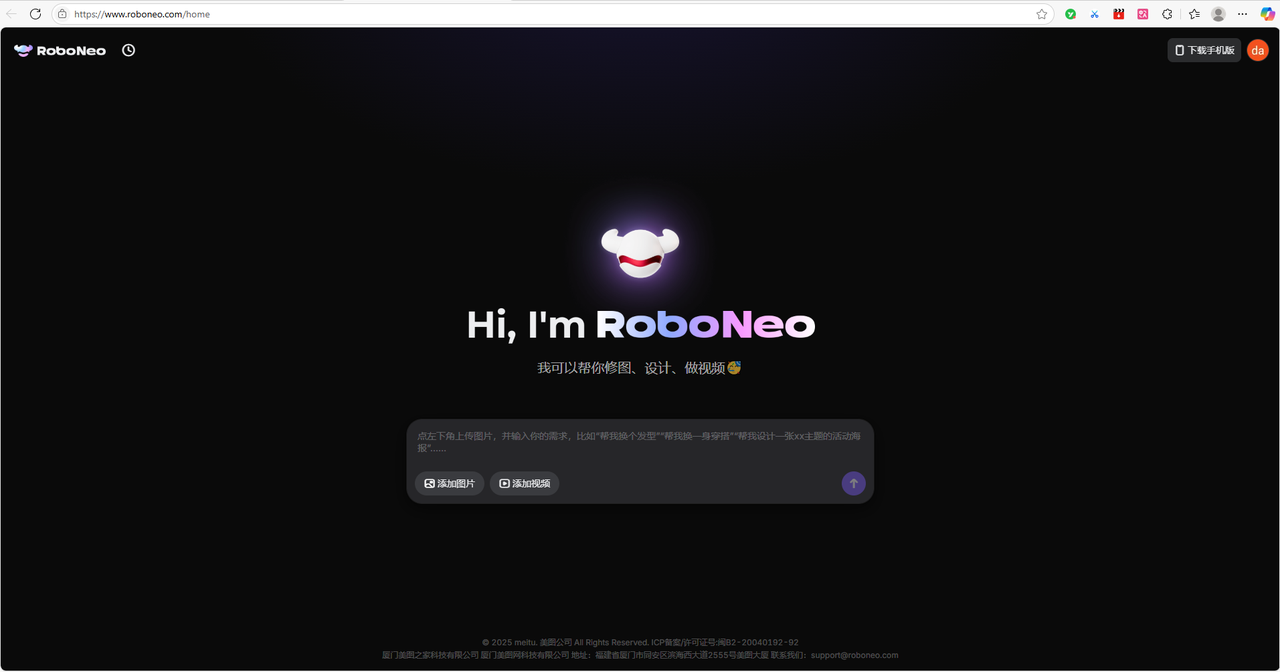
Task: Click the purple send arrow button
Action: pyautogui.click(x=853, y=483)
